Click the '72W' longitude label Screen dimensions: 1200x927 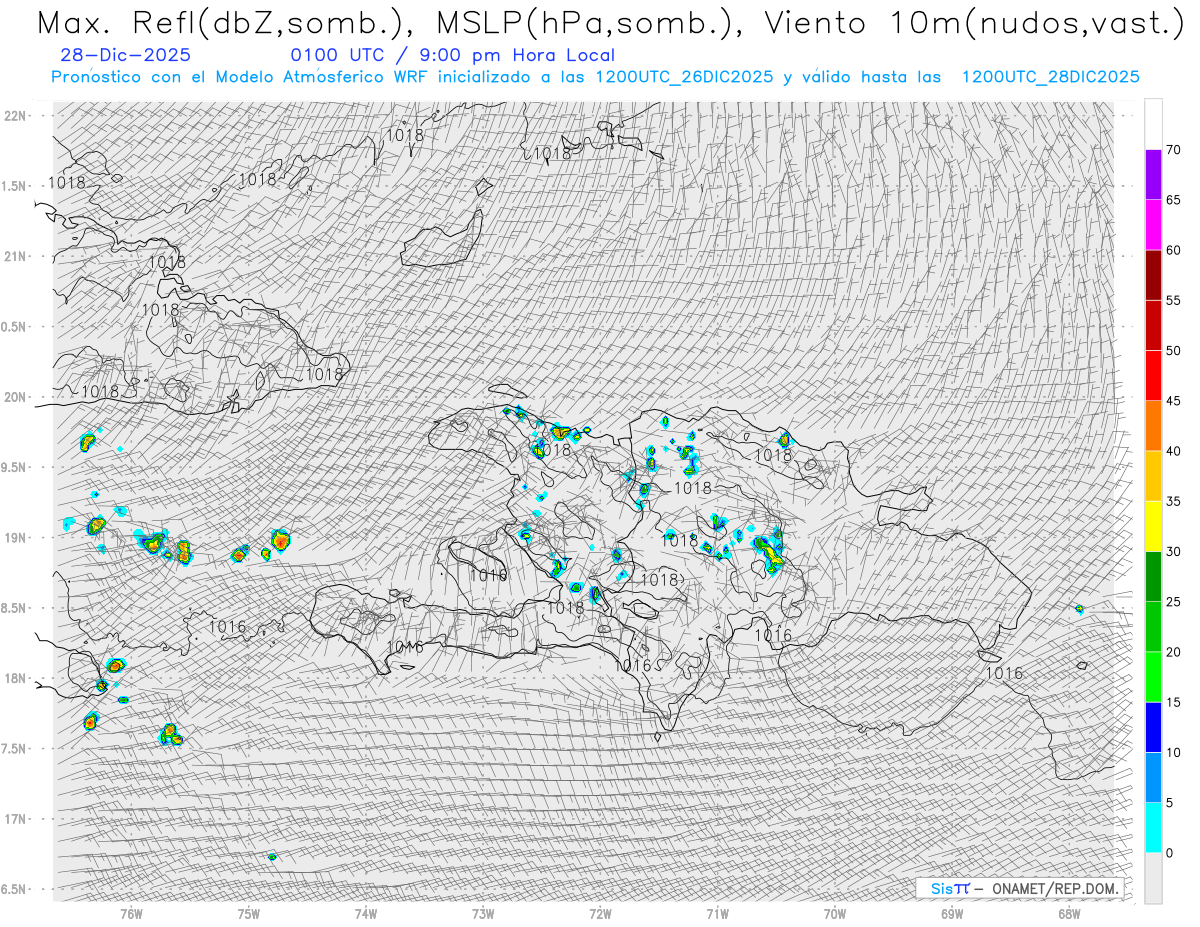(x=600, y=913)
